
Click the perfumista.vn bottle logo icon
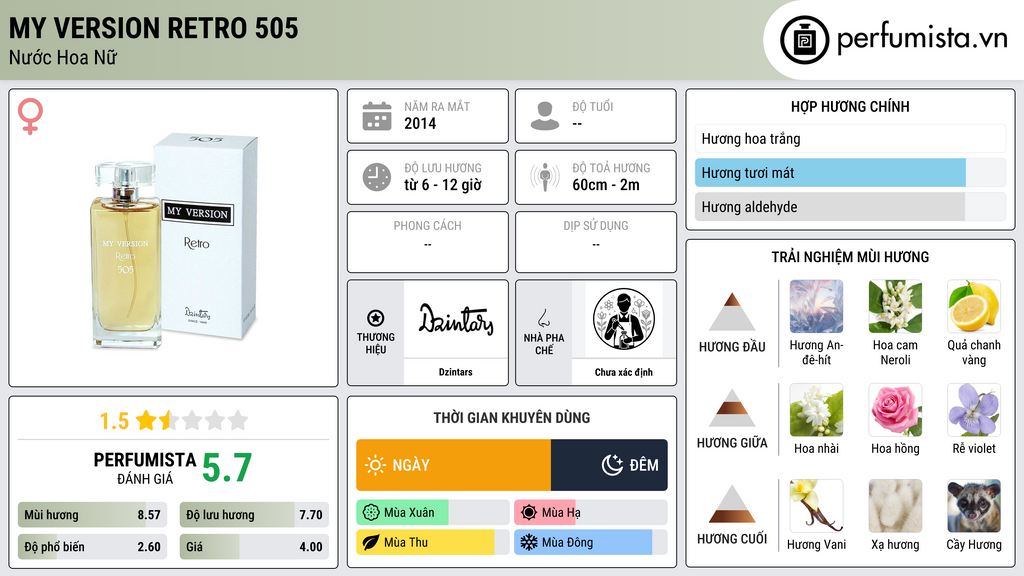[804, 40]
